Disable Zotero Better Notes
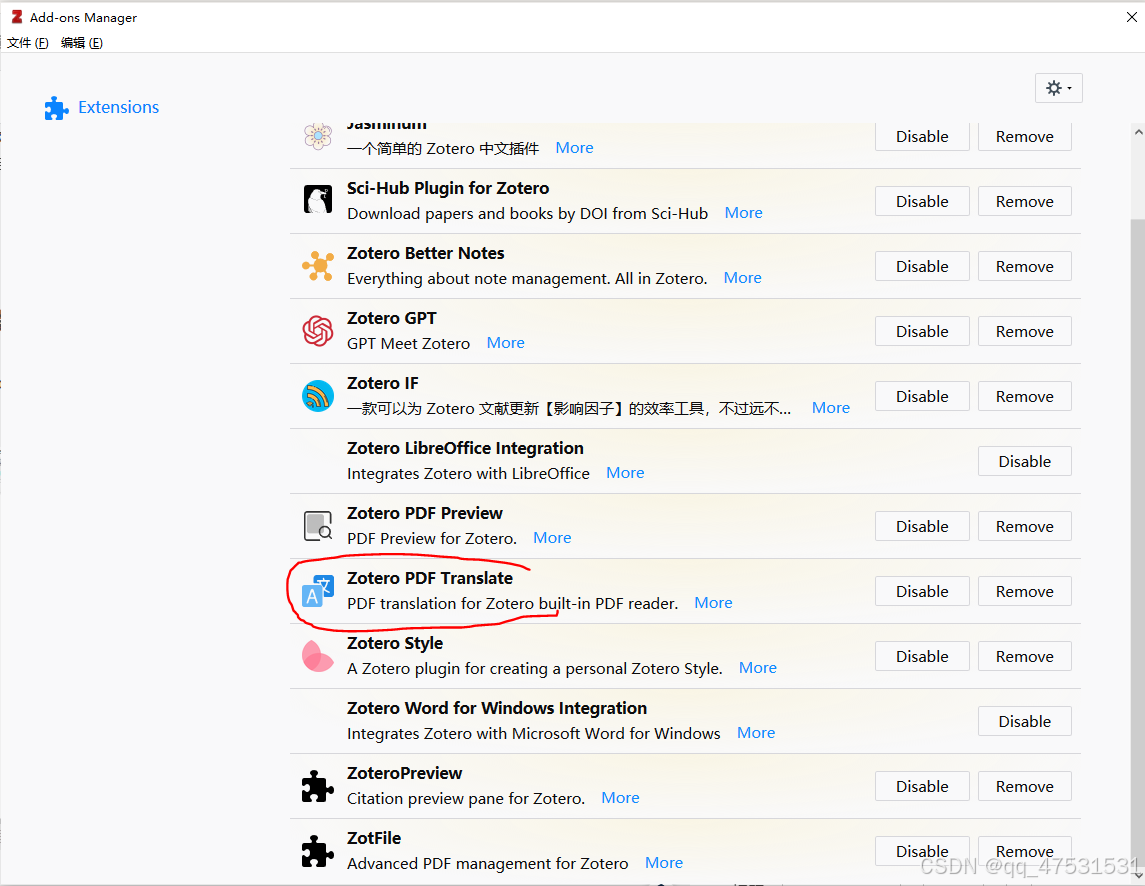Screen dimensions: 1145x886 (x=922, y=267)
